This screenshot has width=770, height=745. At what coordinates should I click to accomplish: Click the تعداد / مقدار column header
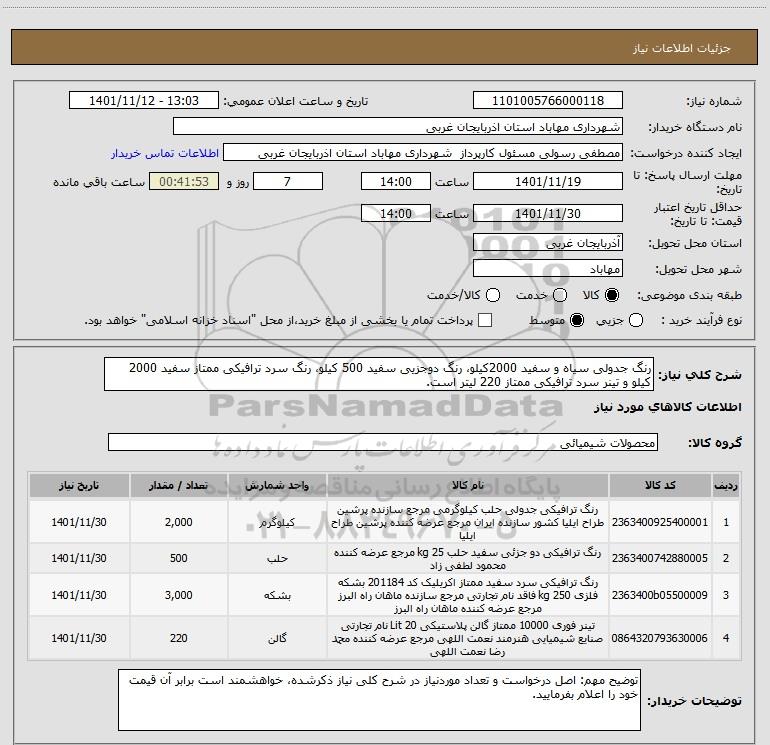179,485
